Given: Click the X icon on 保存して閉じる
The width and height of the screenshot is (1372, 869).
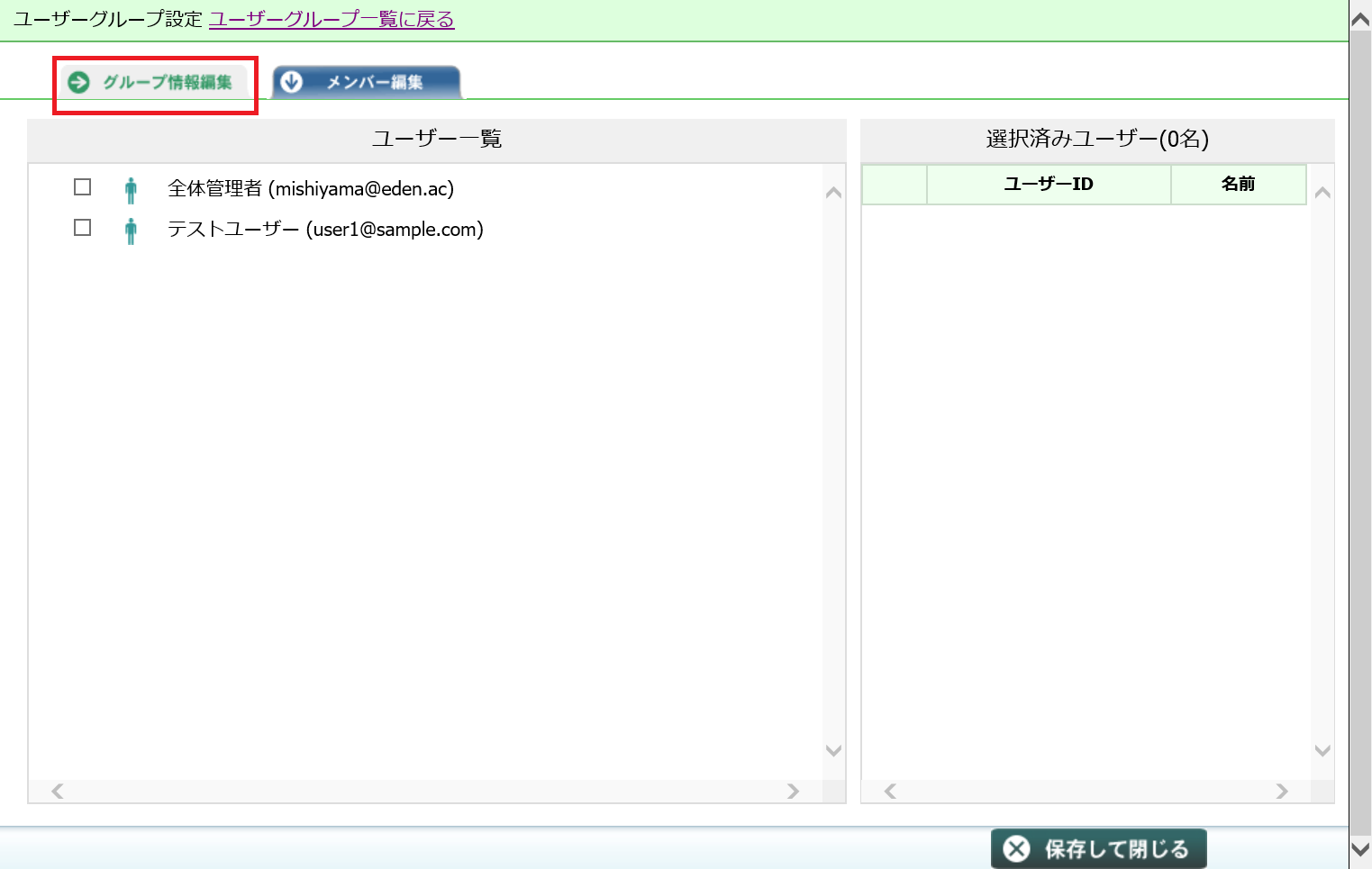Looking at the screenshot, I should [1017, 848].
